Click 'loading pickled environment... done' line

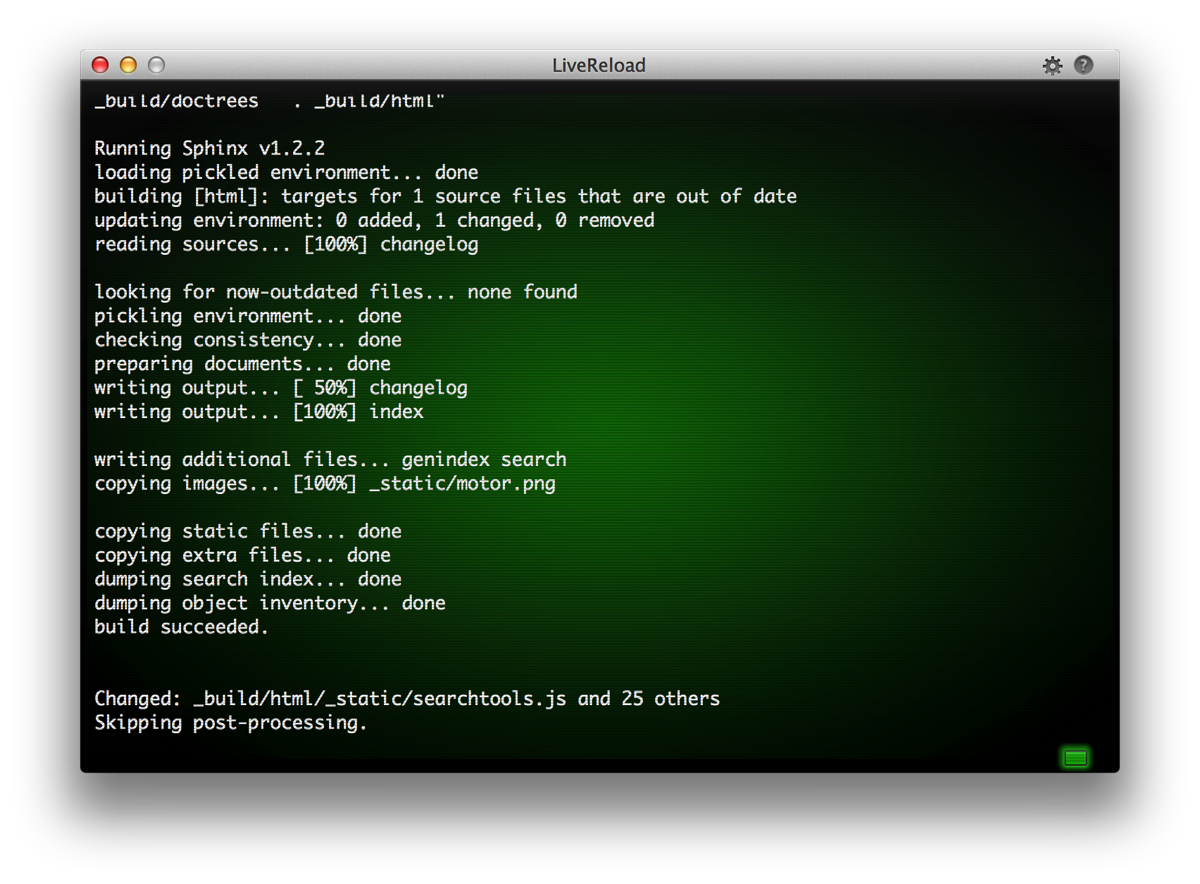point(286,173)
